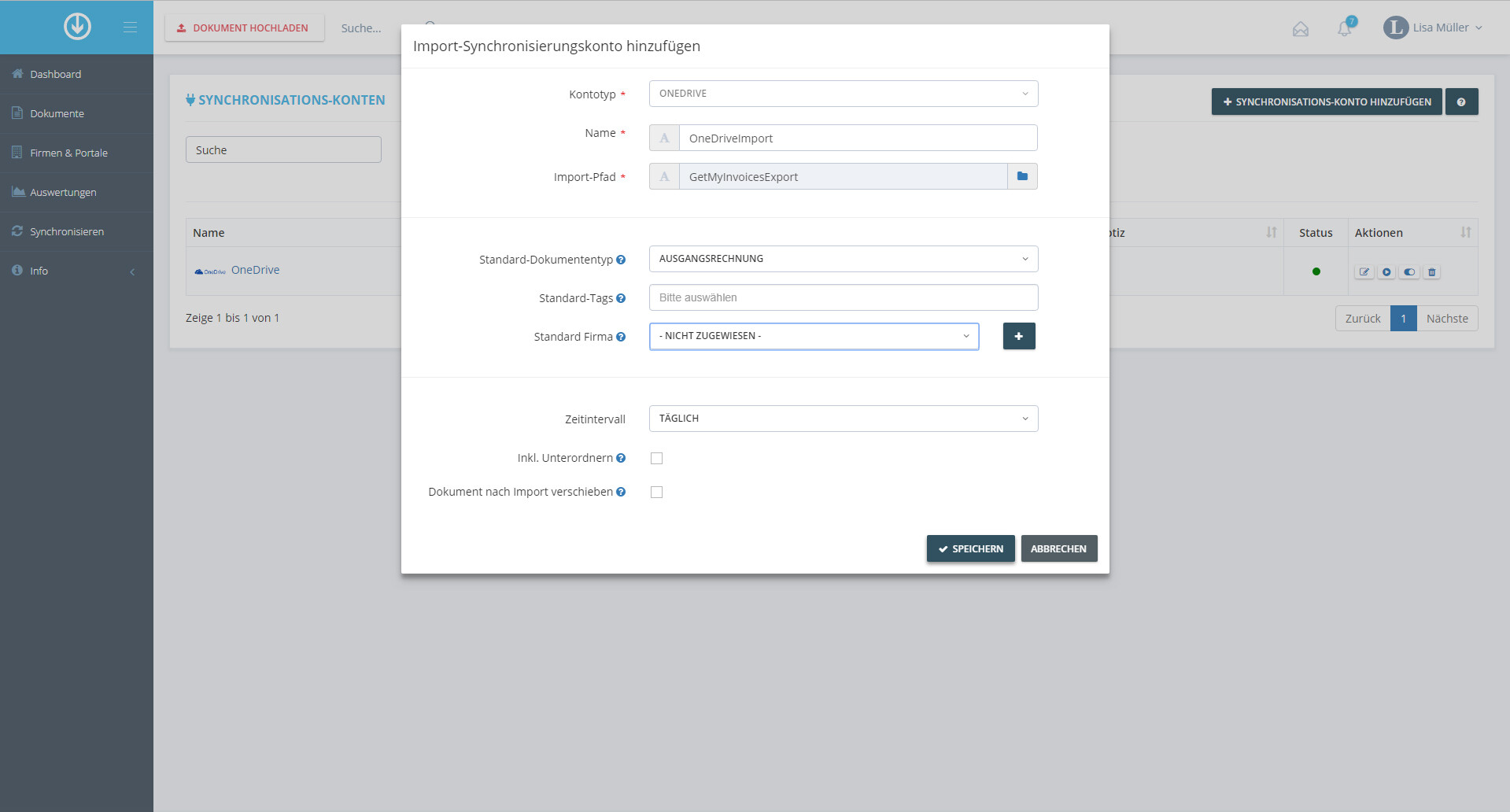Sort by Aktionen column arrows
The width and height of the screenshot is (1510, 812).
[x=1466, y=232]
